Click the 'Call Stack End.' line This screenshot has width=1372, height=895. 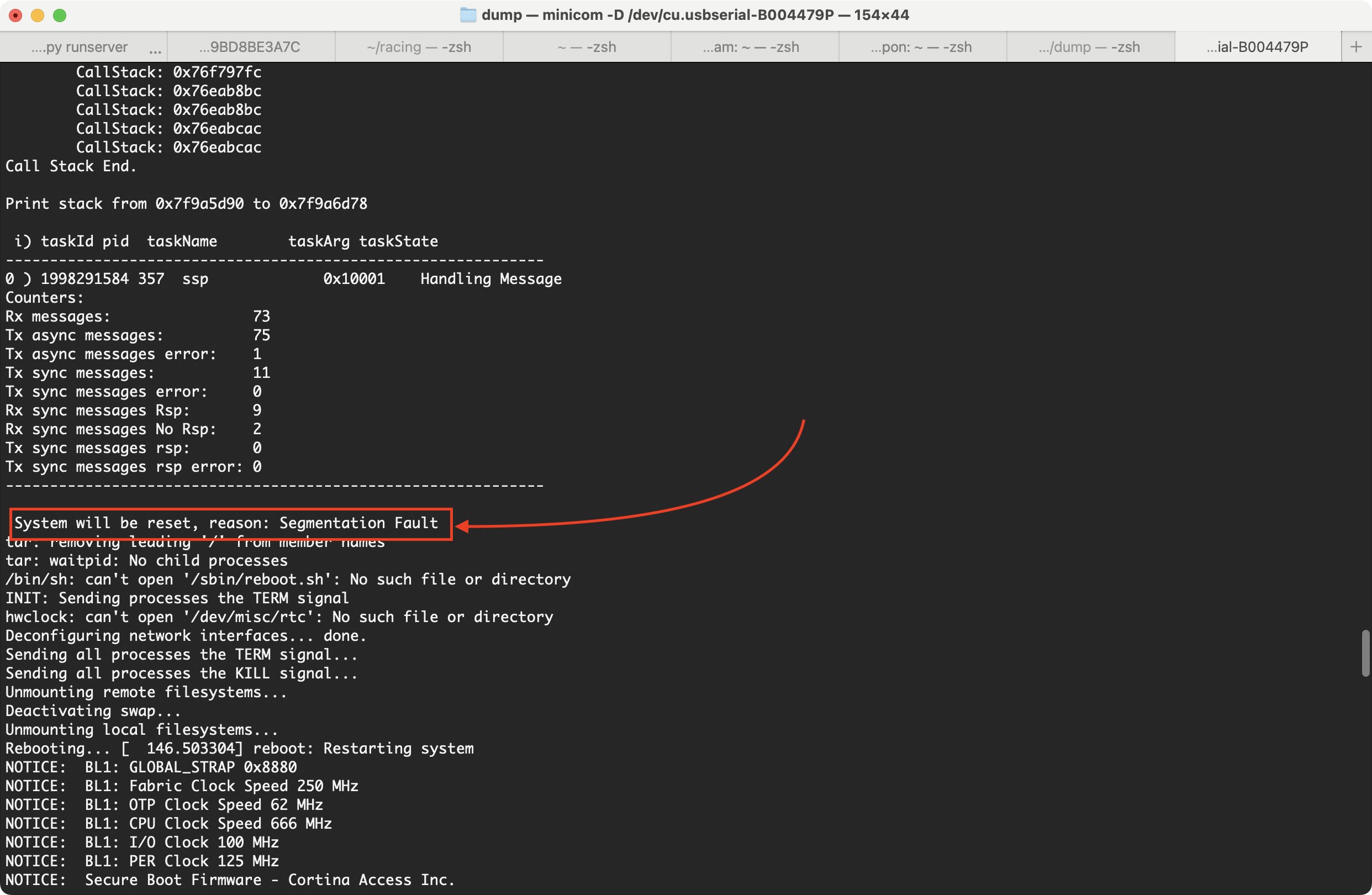[71, 166]
